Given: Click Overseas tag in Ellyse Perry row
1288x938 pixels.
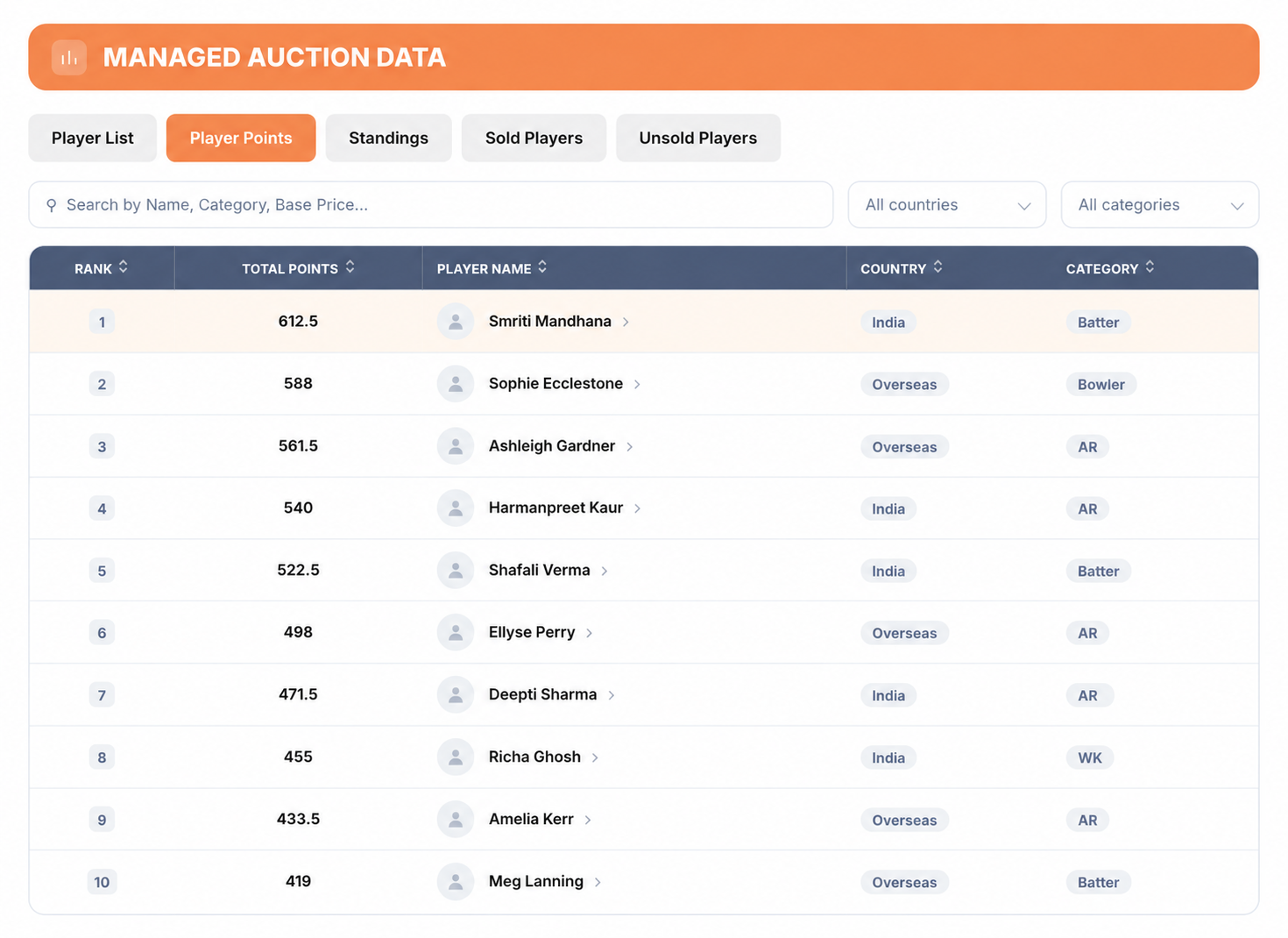Looking at the screenshot, I should 904,634.
